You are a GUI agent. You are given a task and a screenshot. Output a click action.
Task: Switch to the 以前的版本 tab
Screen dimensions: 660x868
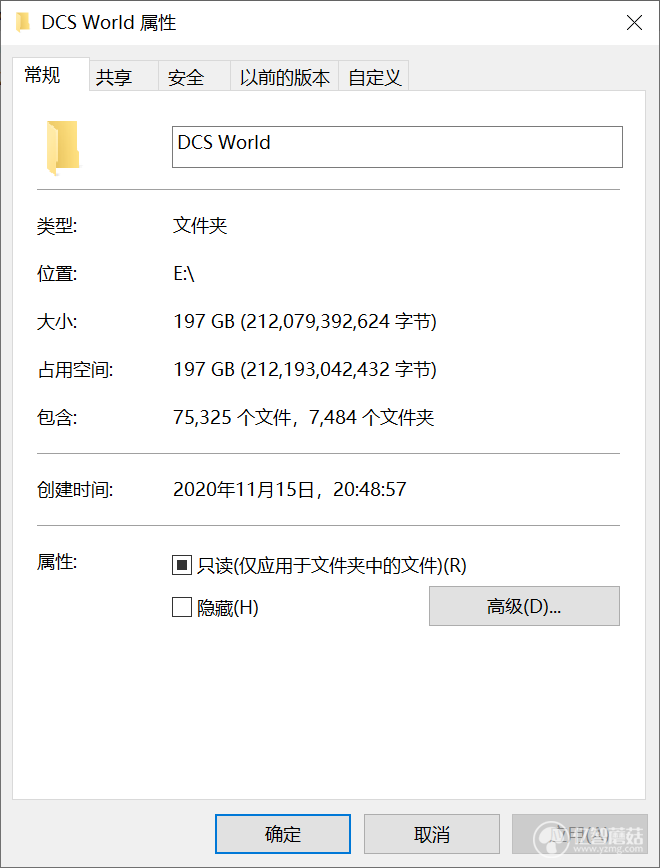point(285,76)
